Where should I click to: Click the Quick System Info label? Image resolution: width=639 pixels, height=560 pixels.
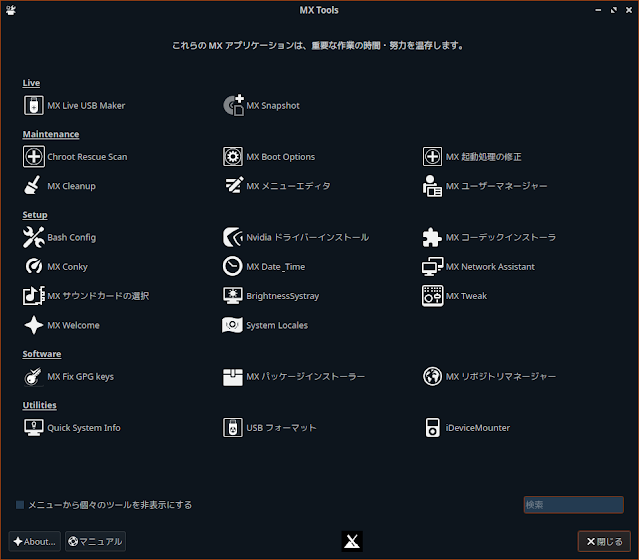(84, 428)
